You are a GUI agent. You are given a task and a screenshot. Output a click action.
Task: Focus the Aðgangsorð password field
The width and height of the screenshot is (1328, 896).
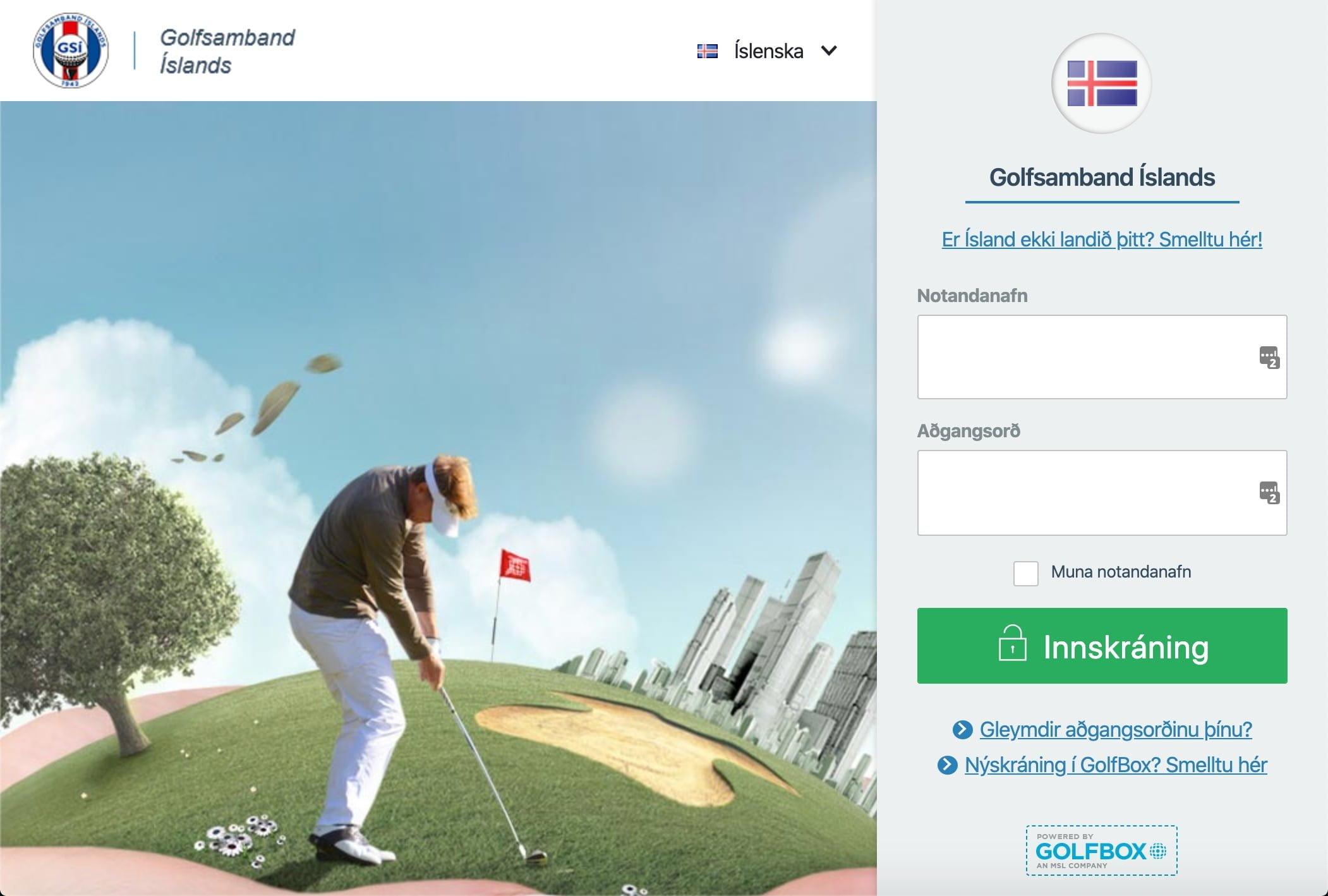pos(1102,493)
